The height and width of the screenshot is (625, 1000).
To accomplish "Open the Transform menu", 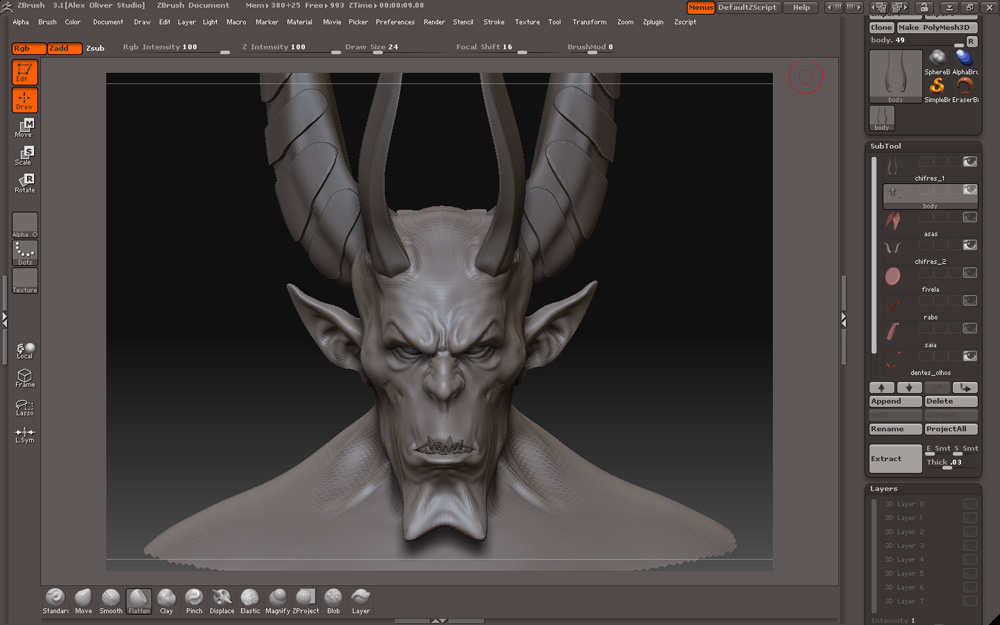I will pos(589,22).
